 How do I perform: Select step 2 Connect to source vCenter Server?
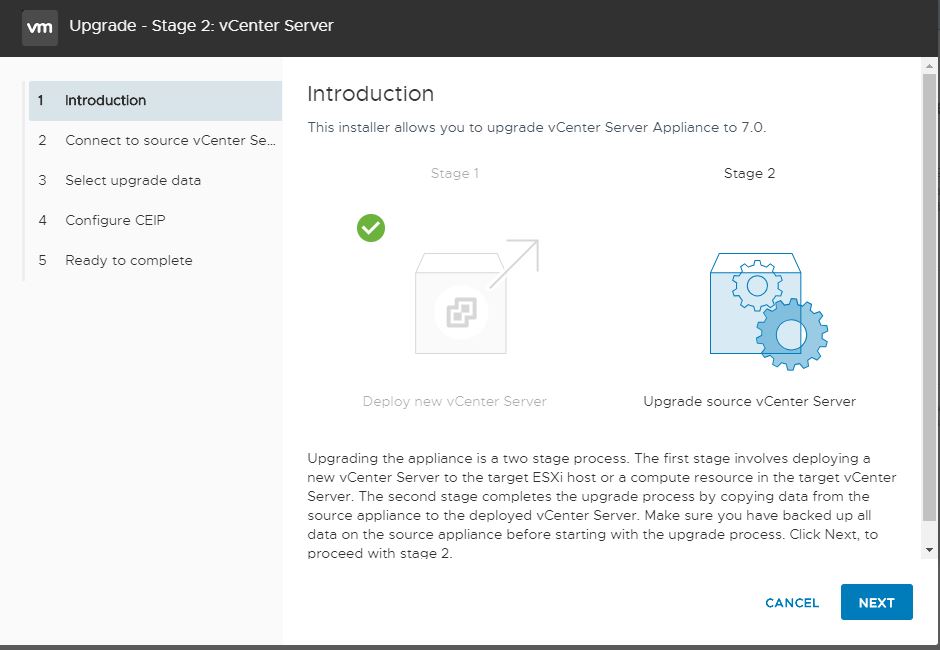155,140
